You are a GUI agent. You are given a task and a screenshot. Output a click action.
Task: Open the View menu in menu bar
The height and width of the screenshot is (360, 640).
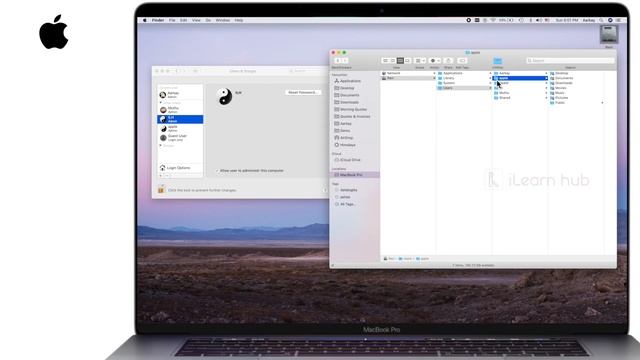click(x=196, y=20)
